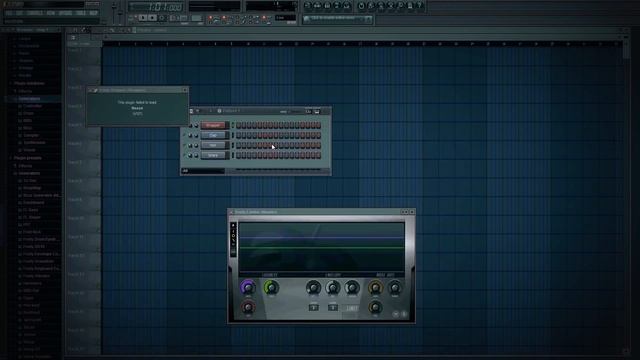
Task: Click first envelope knob in Limiter
Action: click(313, 288)
